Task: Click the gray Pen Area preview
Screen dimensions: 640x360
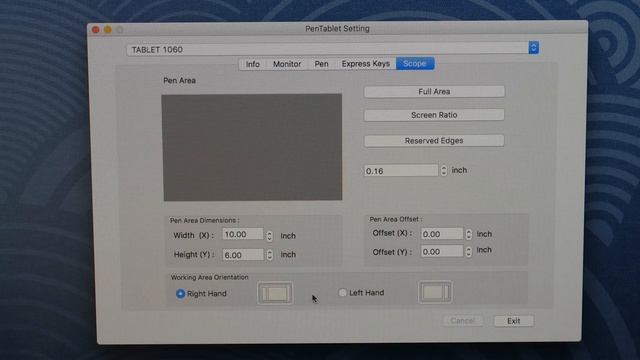Action: click(x=252, y=147)
